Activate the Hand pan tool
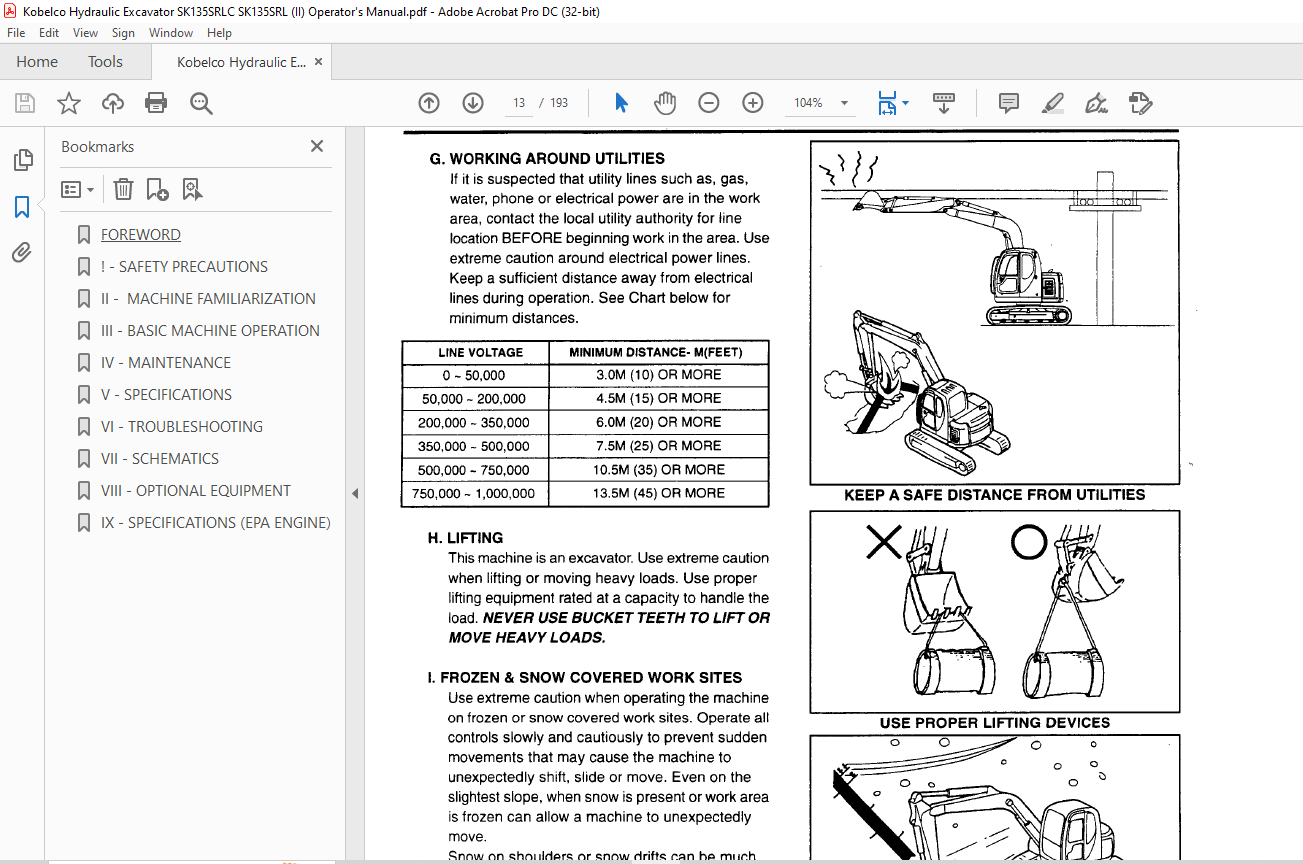1303x864 pixels. pos(665,103)
